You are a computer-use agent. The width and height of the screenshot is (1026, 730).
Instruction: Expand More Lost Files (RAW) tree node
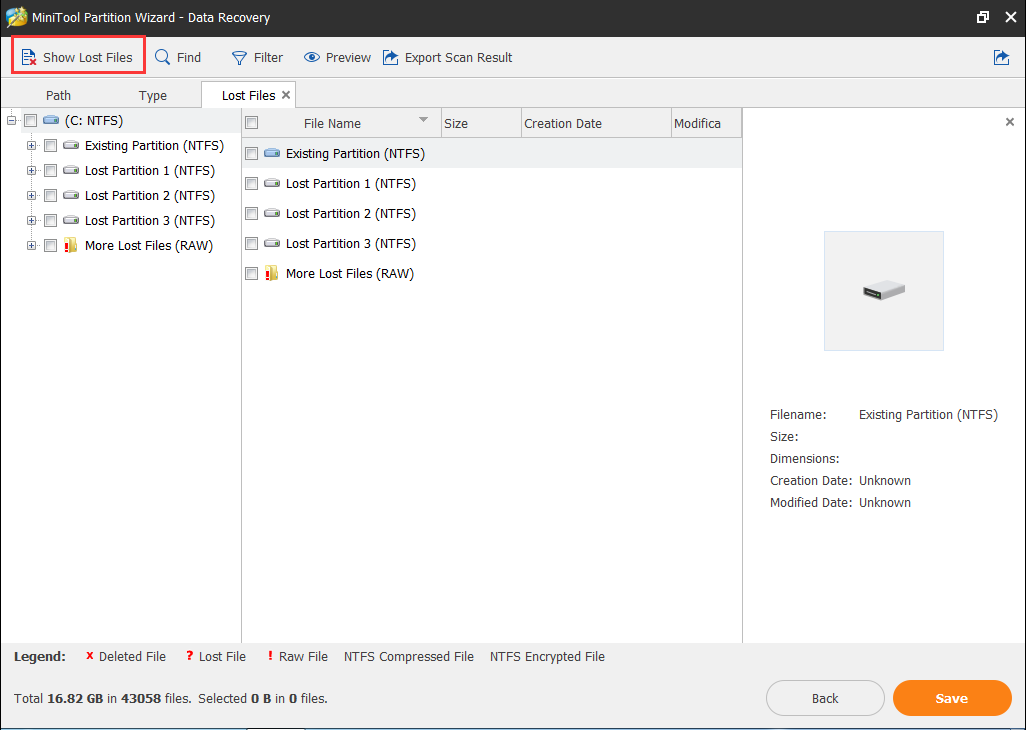(31, 246)
